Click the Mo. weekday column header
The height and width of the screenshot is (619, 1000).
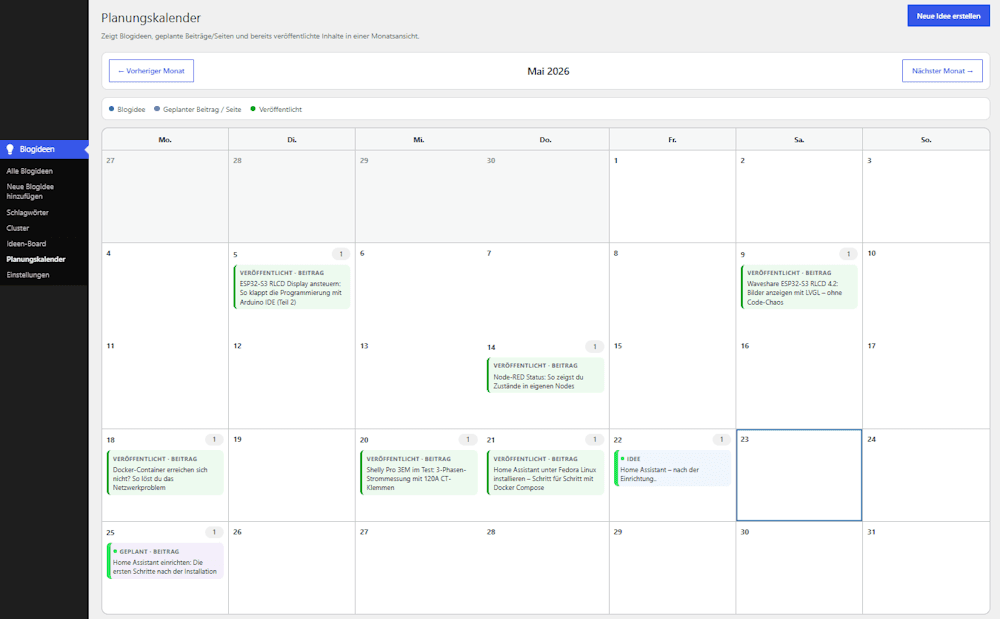(x=165, y=140)
